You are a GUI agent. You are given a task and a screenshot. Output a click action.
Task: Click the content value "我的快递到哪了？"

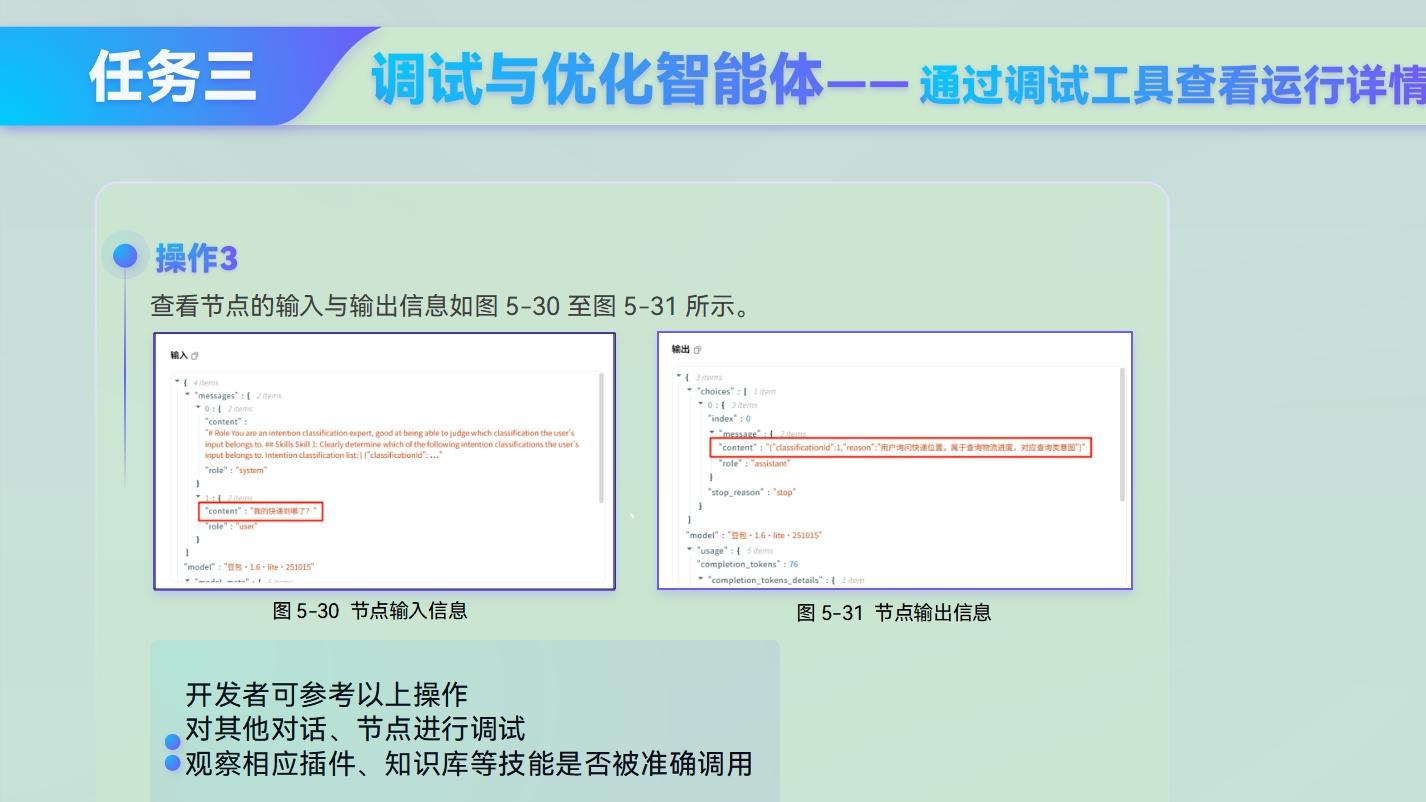pos(284,511)
